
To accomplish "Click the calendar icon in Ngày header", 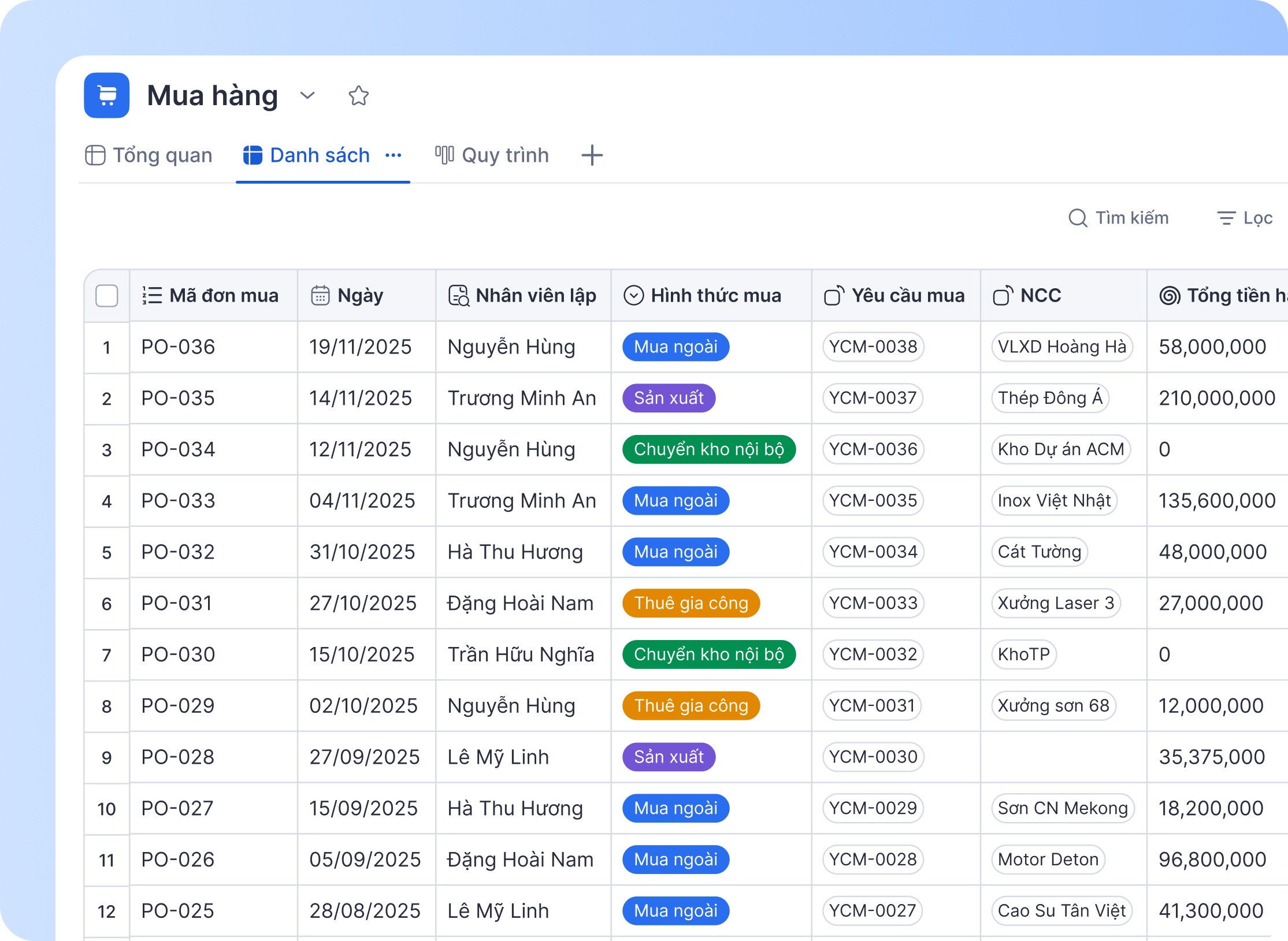I will pos(320,296).
